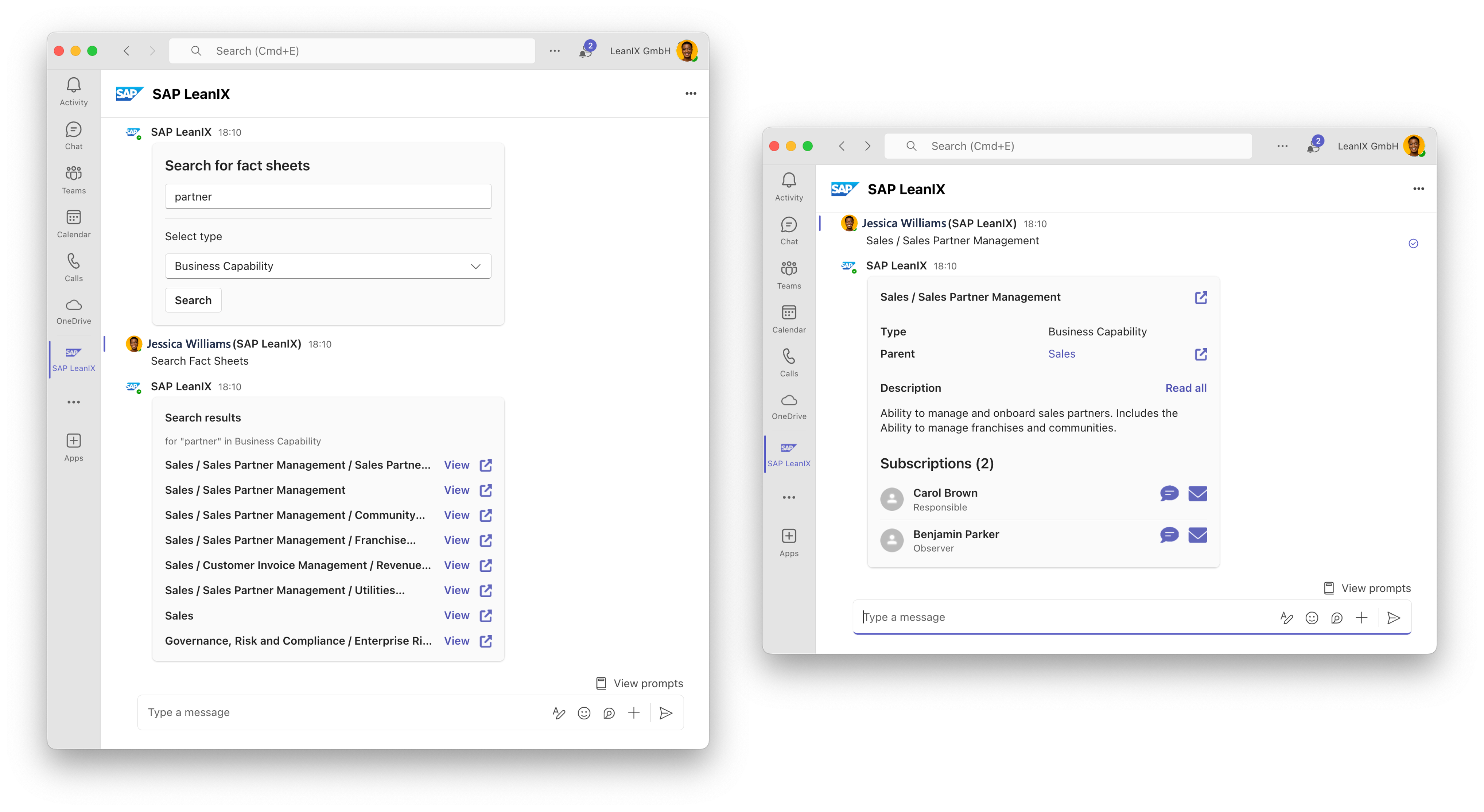This screenshot has height=812, width=1484.
Task: Open notifications bell in left window title bar
Action: point(586,51)
